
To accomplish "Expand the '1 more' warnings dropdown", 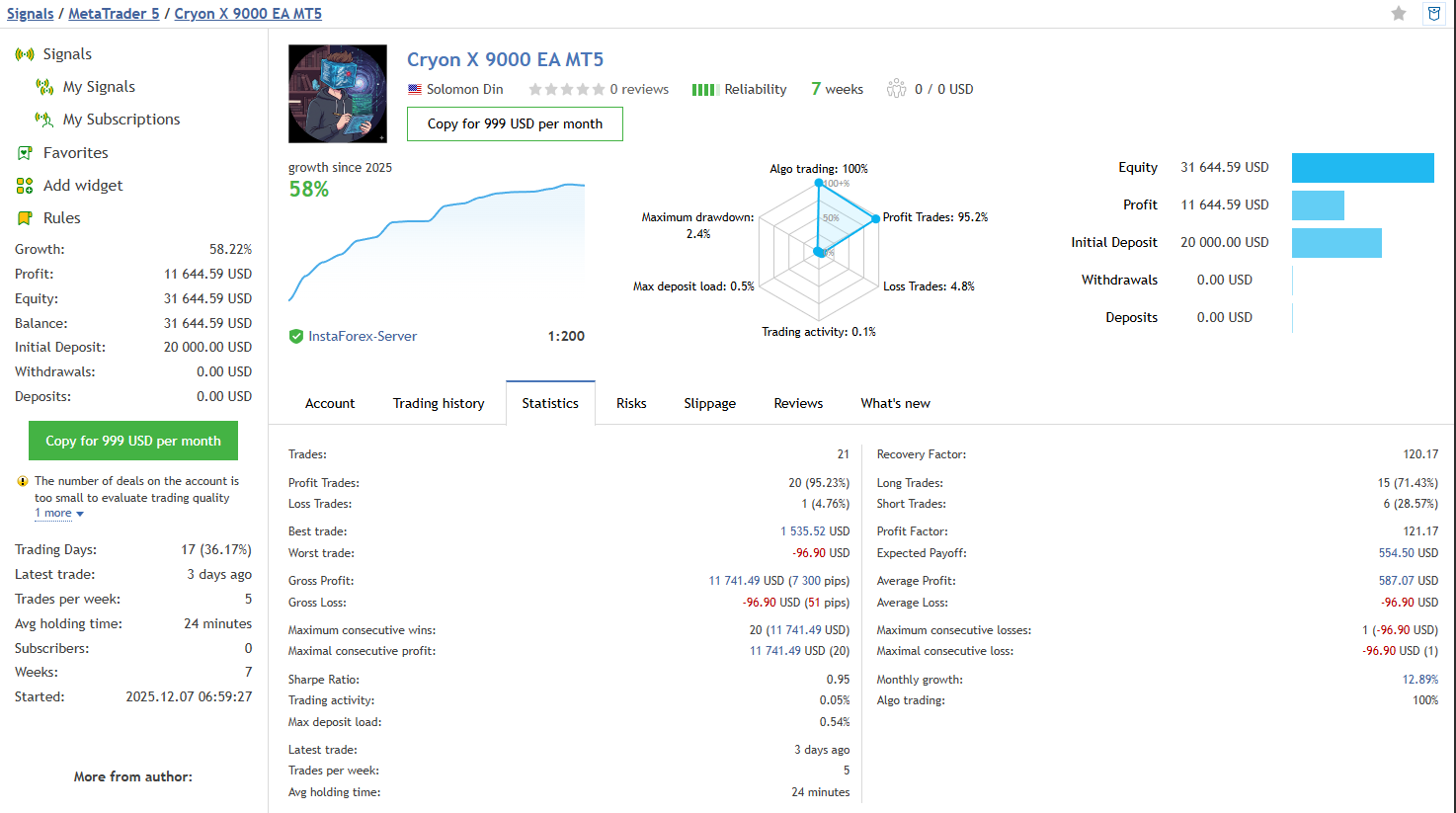I will pyautogui.click(x=59, y=514).
